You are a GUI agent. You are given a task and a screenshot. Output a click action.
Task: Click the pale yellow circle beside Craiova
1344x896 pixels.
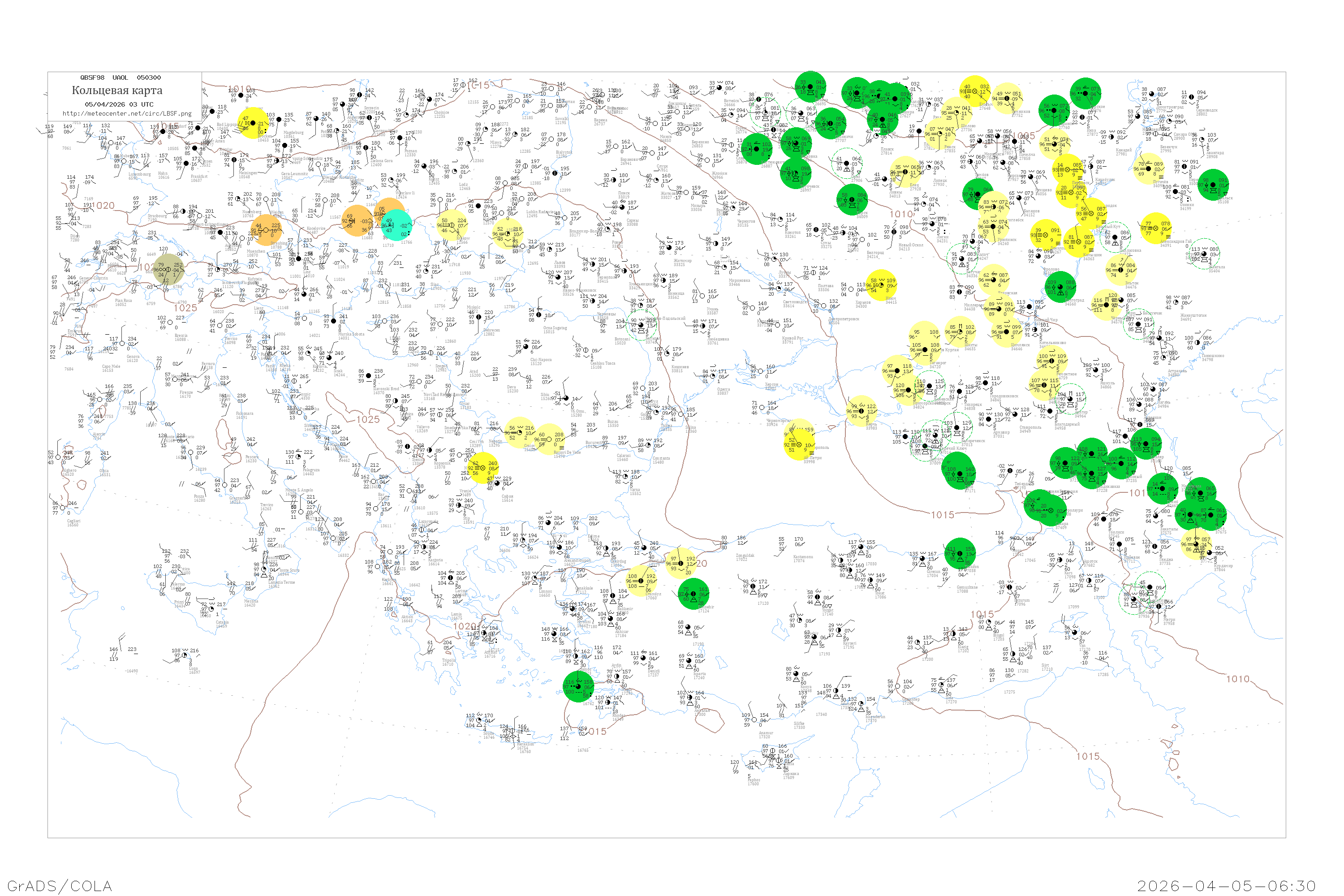(519, 433)
